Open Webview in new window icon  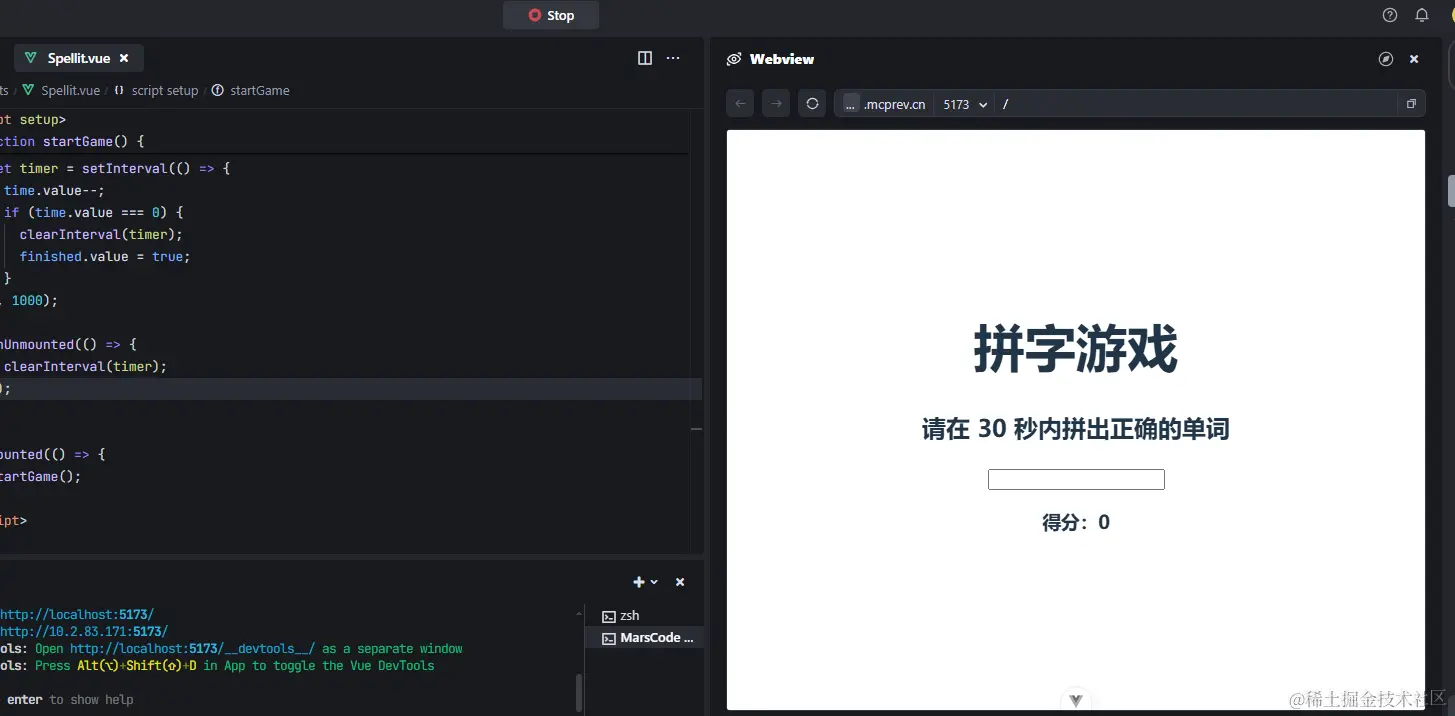[x=1411, y=104]
